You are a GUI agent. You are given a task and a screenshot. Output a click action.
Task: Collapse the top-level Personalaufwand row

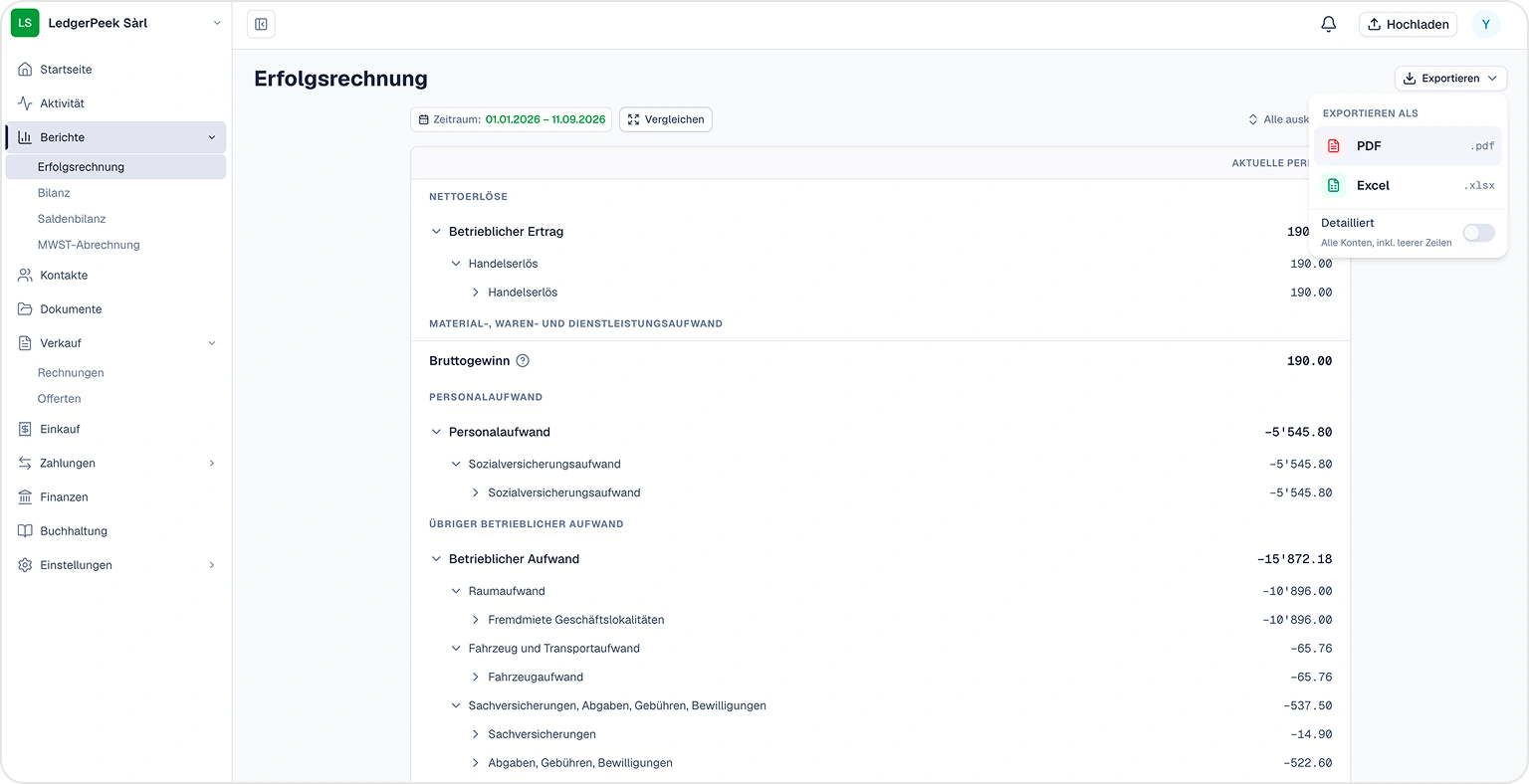436,432
